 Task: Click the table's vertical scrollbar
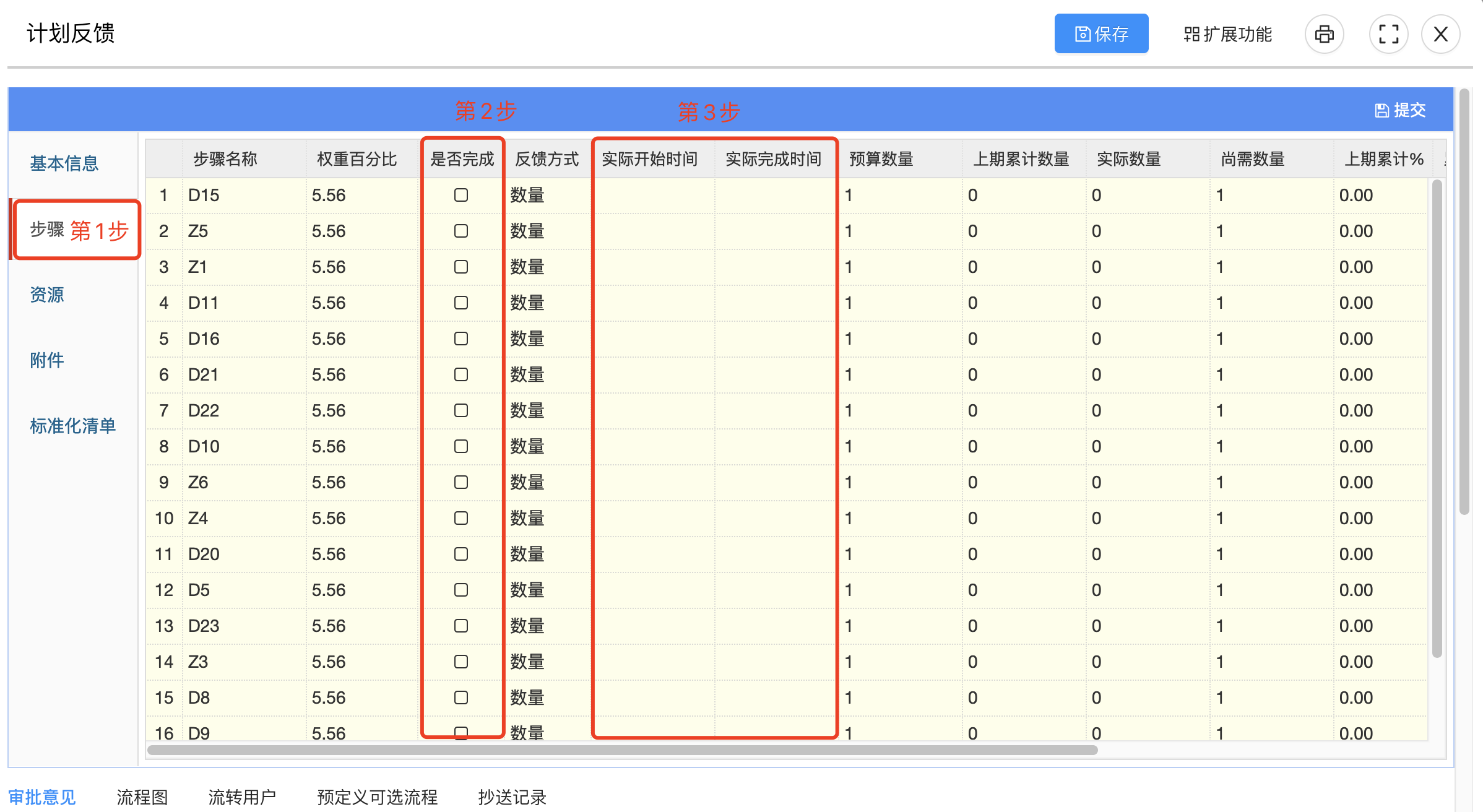(1437, 418)
